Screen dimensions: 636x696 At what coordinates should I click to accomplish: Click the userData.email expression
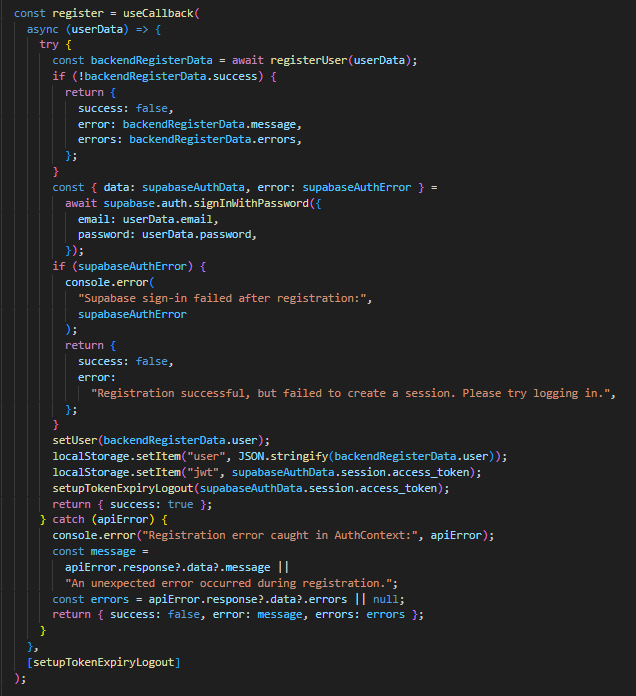[x=170, y=218]
